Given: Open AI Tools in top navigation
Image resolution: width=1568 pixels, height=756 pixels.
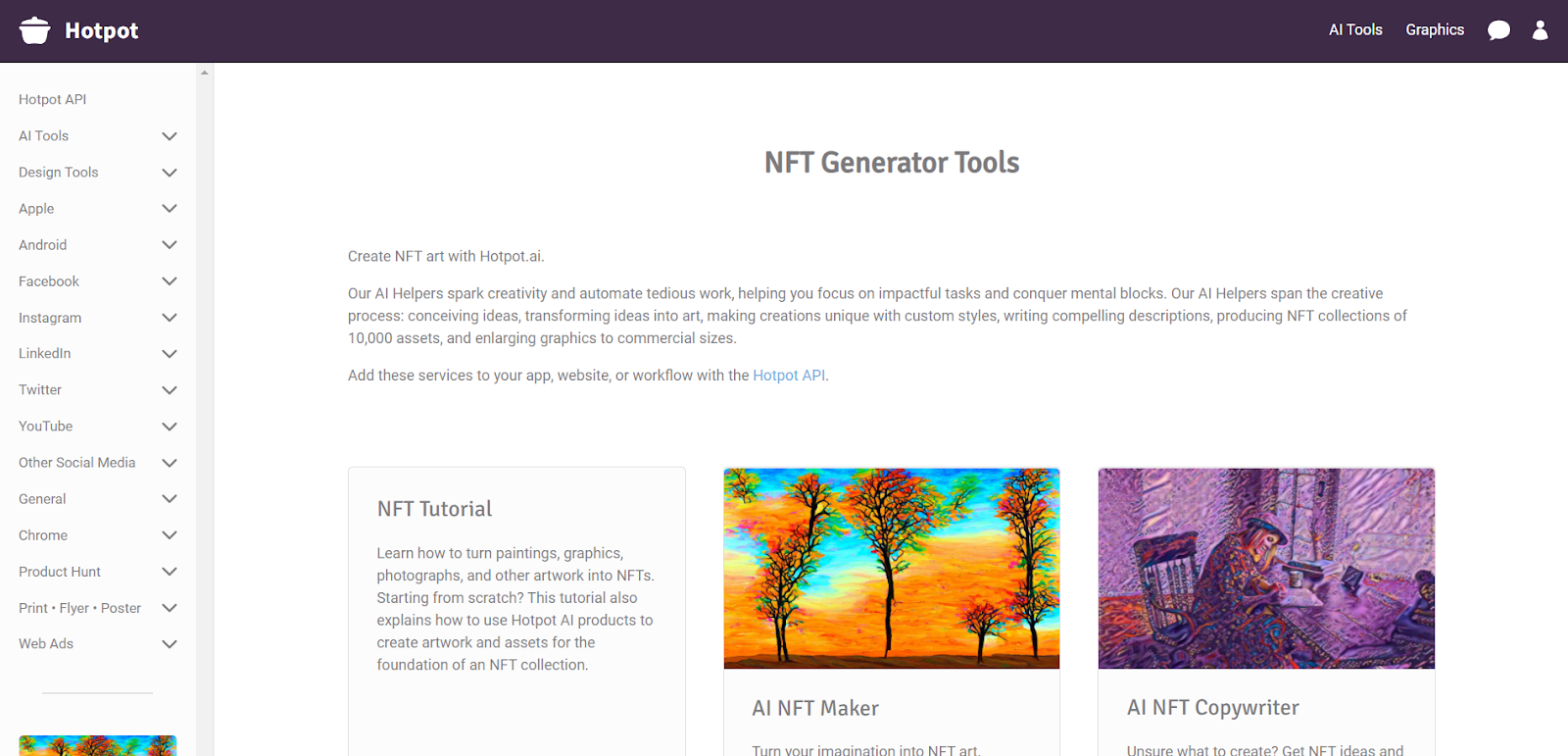Looking at the screenshot, I should (1355, 30).
